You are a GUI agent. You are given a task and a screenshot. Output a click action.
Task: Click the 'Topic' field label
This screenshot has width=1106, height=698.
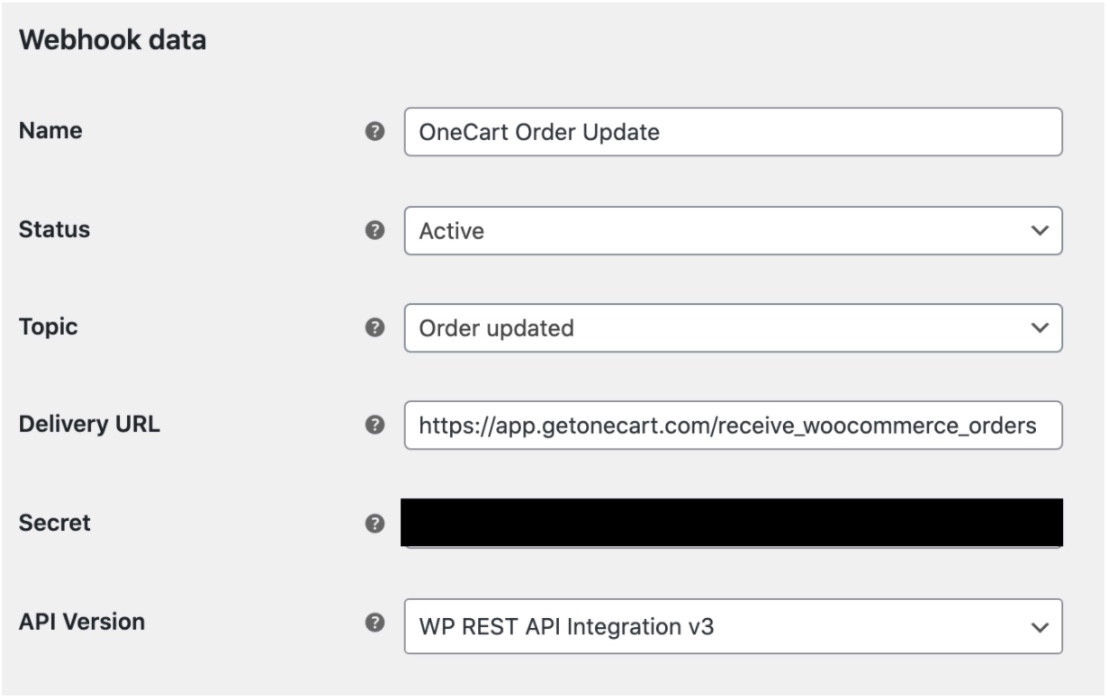pos(47,328)
